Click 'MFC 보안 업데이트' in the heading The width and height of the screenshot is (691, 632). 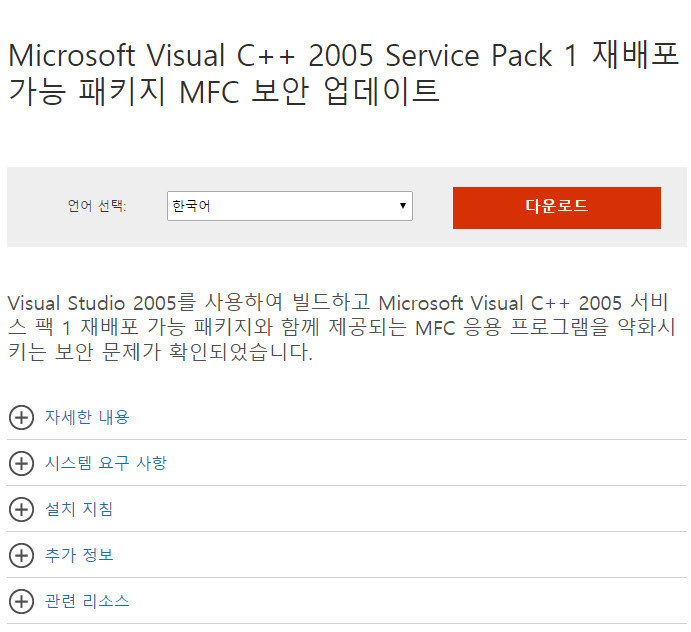pyautogui.click(x=309, y=92)
